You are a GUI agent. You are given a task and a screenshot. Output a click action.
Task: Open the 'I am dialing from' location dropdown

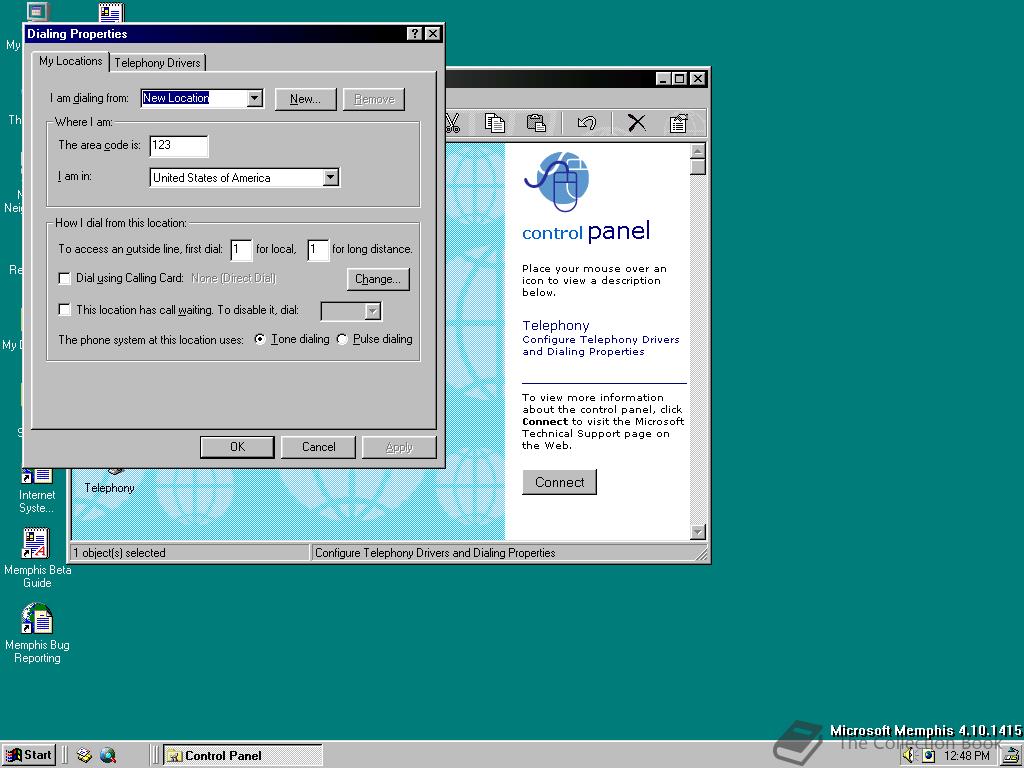[255, 99]
